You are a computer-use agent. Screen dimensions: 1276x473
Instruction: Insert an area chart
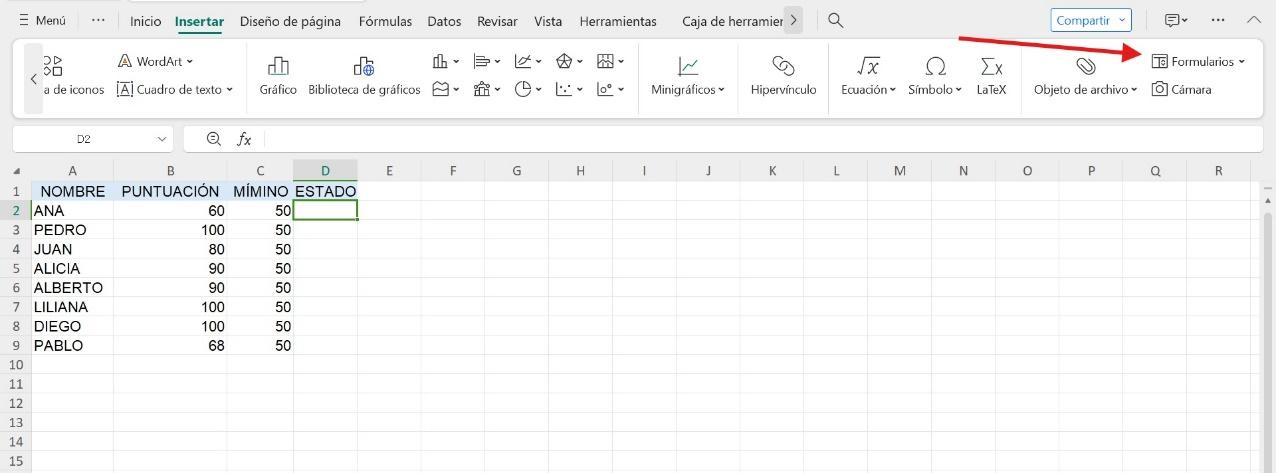441,89
